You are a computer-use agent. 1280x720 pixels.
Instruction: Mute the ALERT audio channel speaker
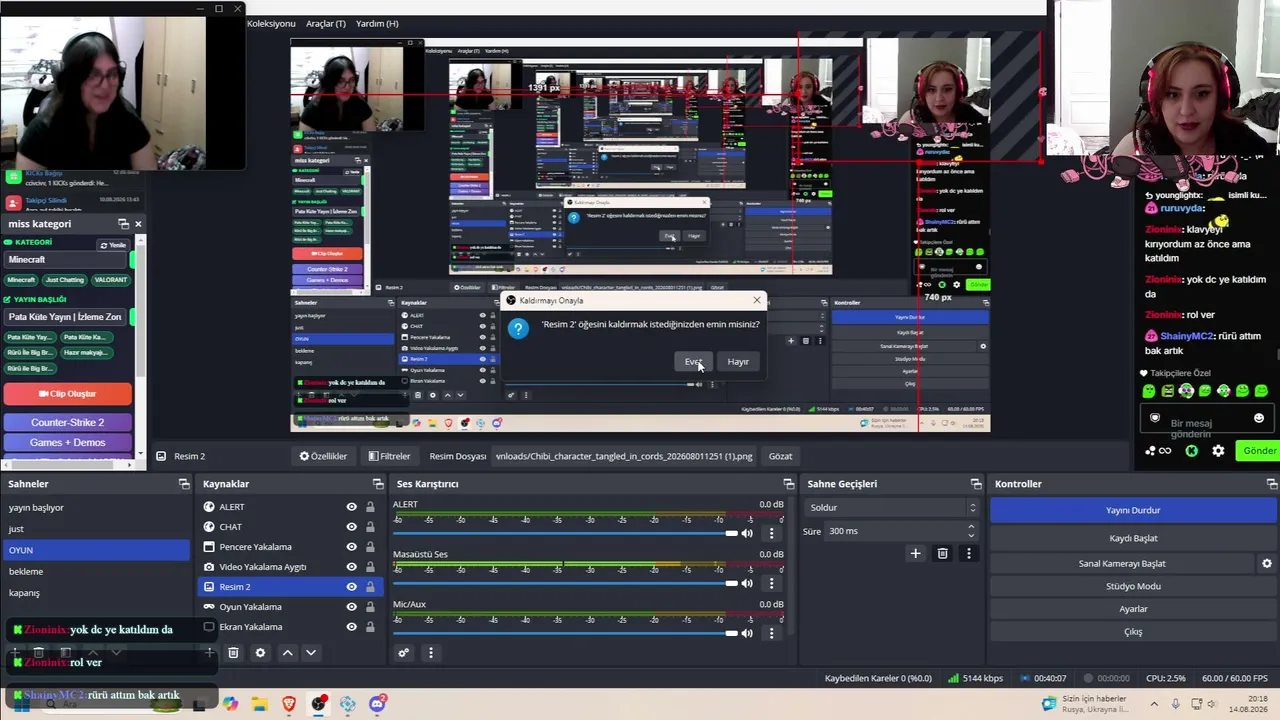[x=747, y=533]
